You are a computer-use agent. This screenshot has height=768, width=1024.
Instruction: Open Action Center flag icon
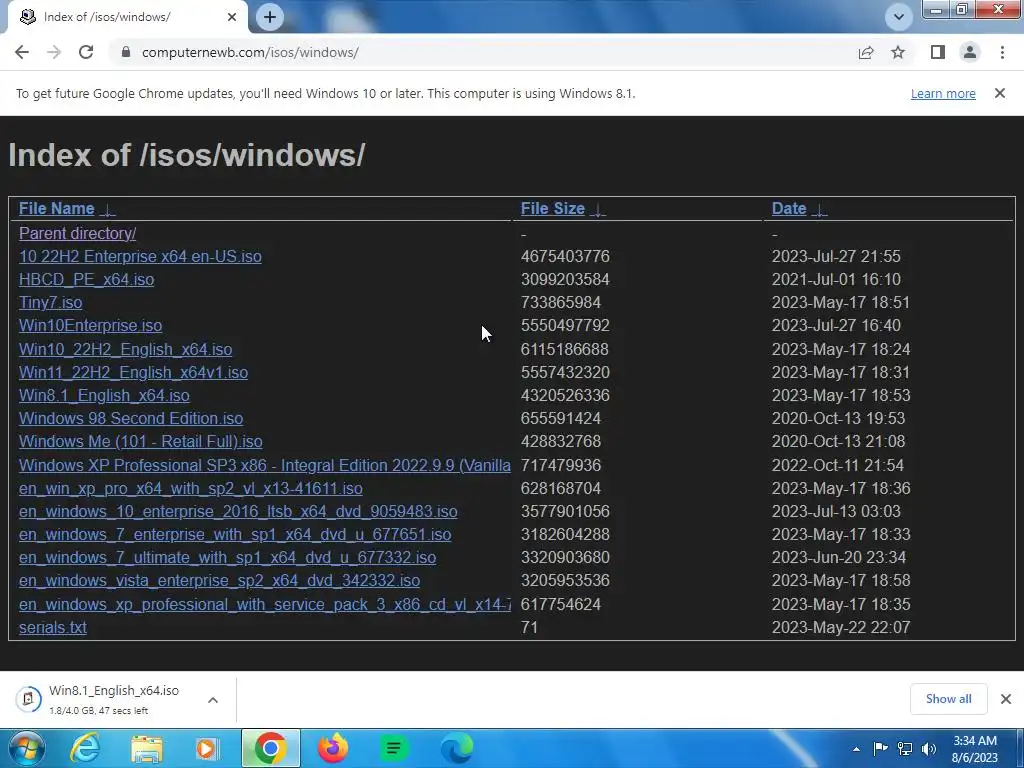point(880,748)
